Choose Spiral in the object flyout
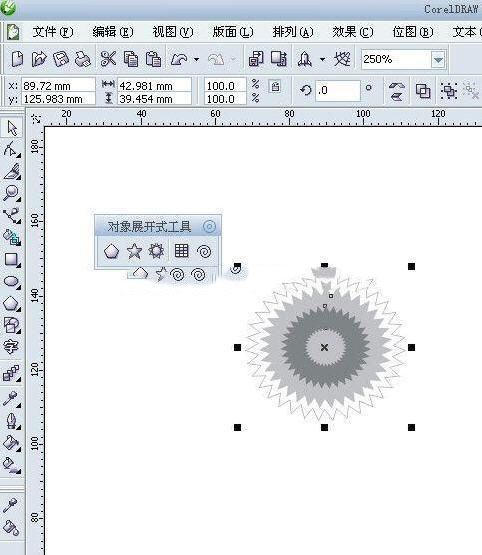Image resolution: width=482 pixels, height=555 pixels. point(204,251)
